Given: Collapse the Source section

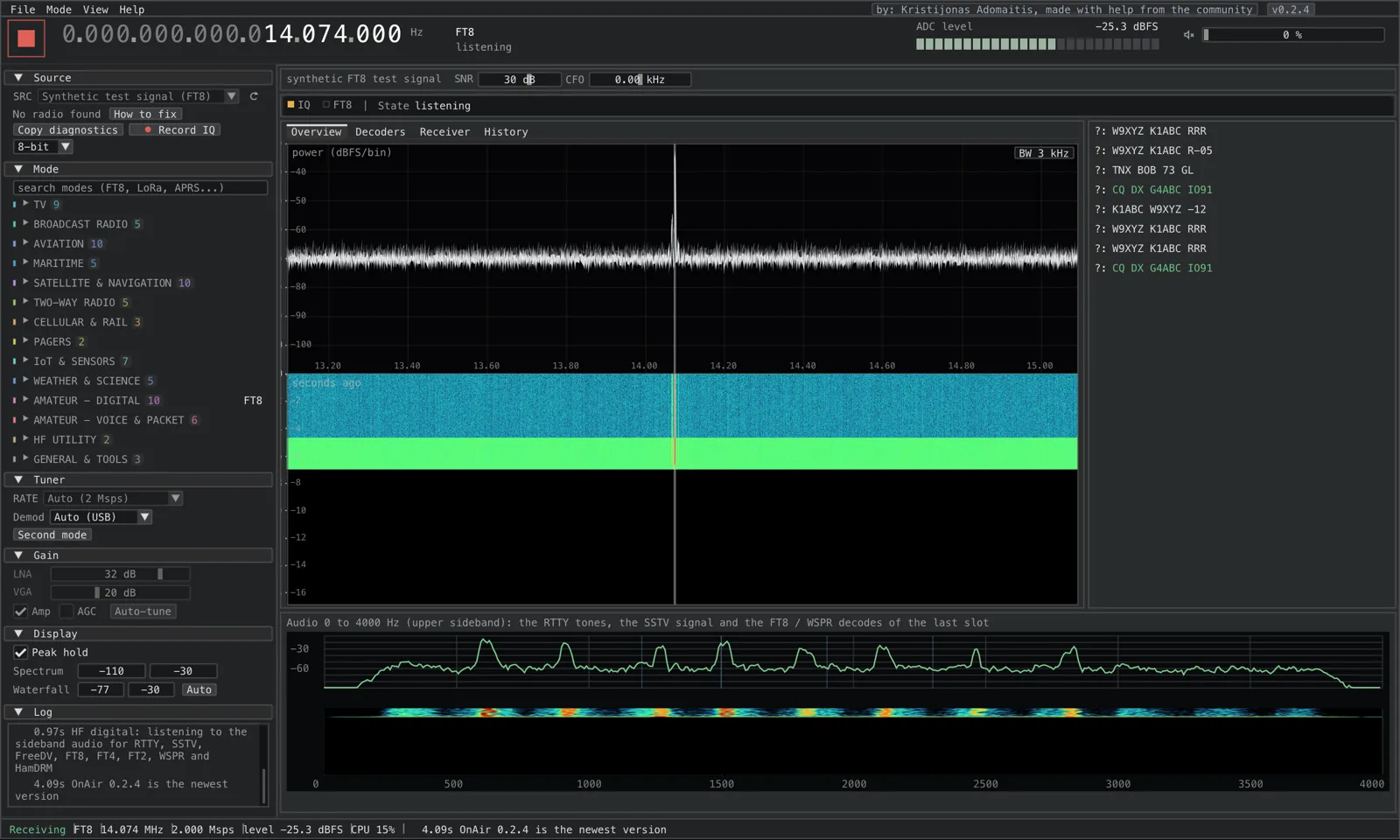Looking at the screenshot, I should [18, 78].
